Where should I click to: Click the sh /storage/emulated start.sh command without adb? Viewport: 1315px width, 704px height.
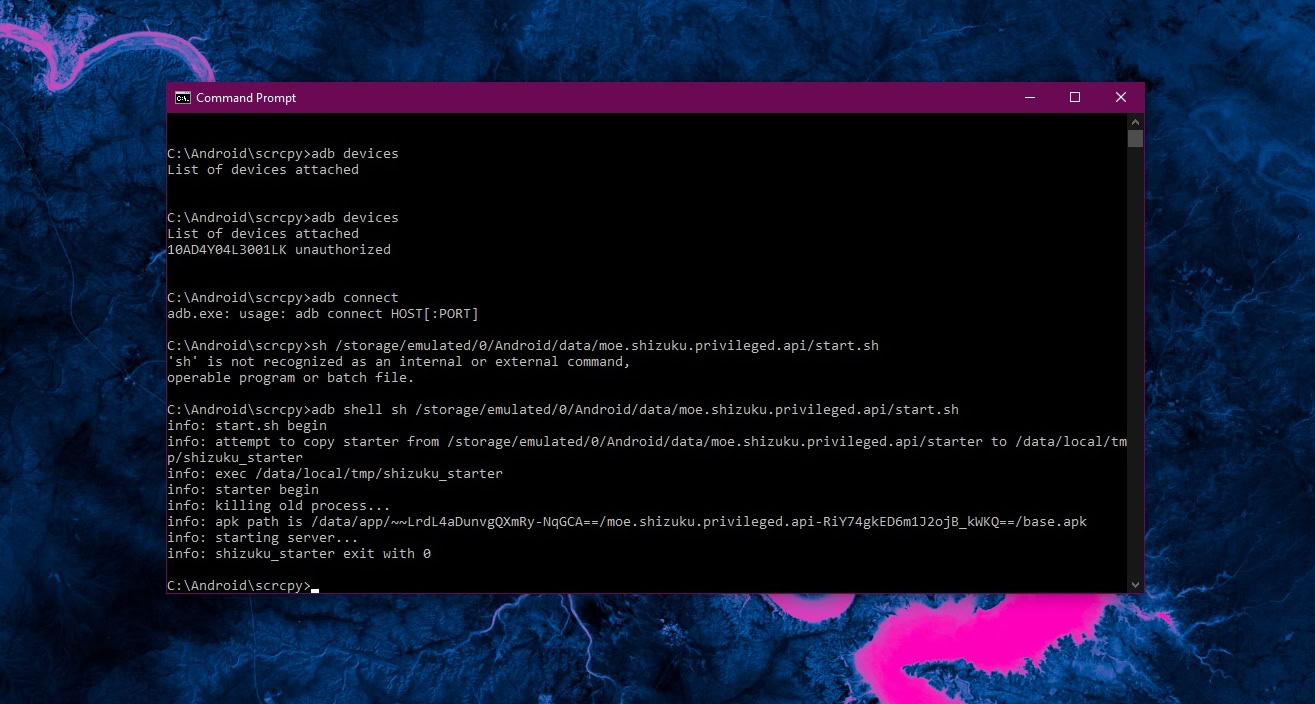pos(523,346)
